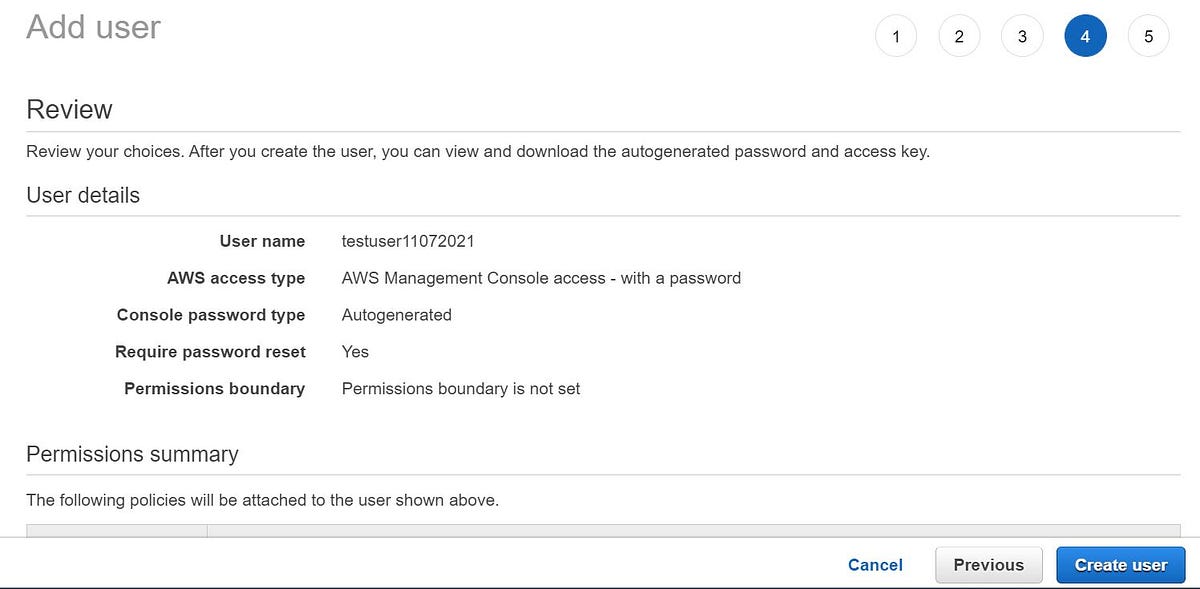1200x589 pixels.
Task: Select the AWS Management Console access text
Action: pos(541,278)
